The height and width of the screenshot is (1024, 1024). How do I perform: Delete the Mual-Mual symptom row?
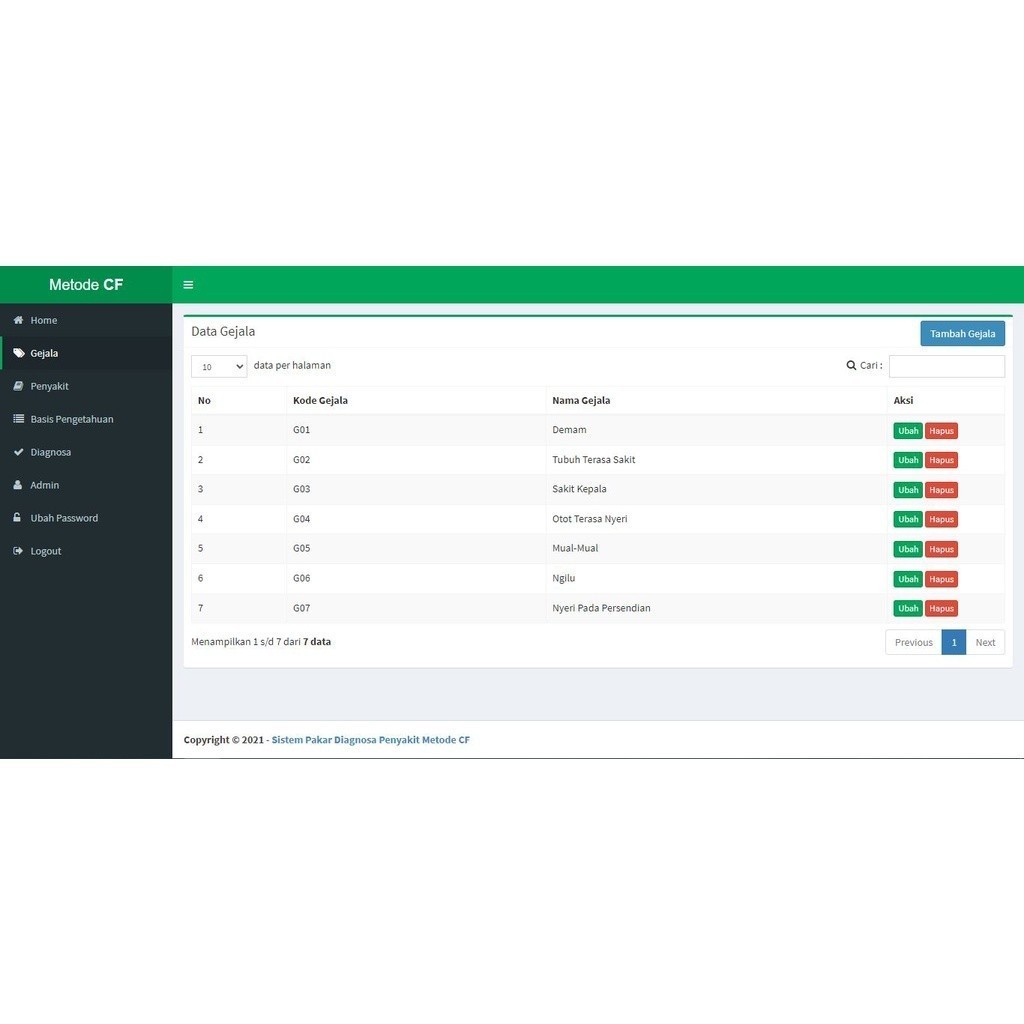pos(941,549)
